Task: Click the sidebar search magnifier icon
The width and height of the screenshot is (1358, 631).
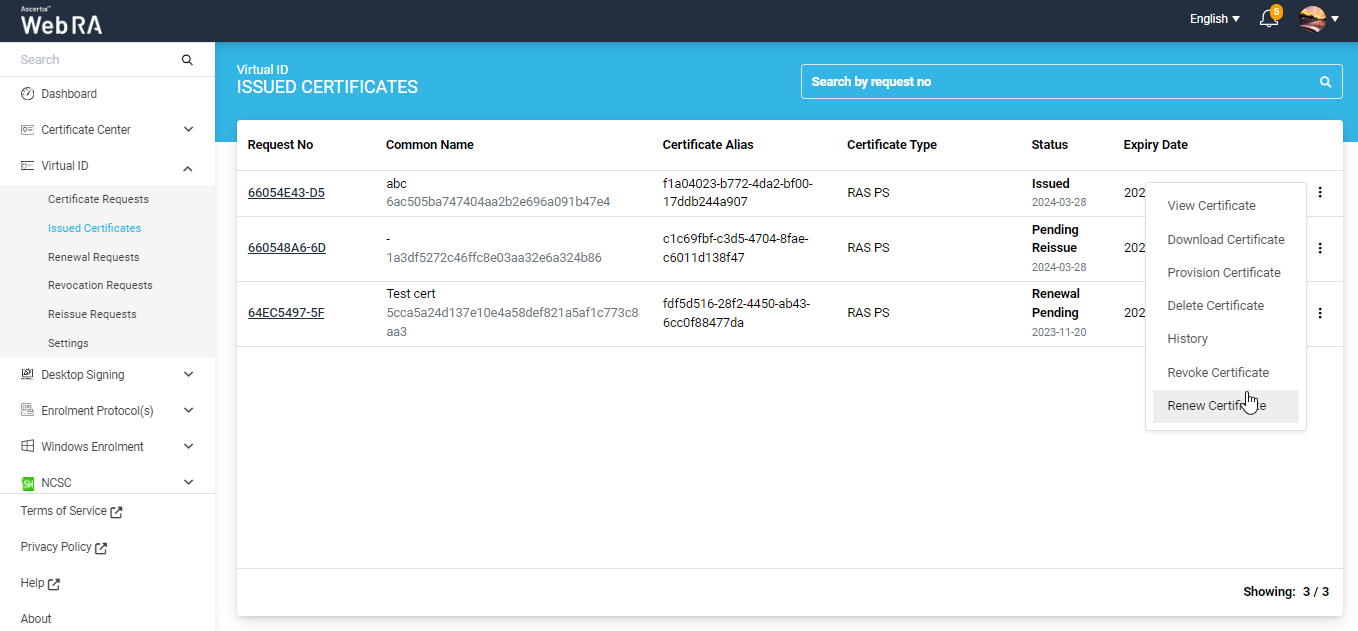Action: tap(187, 60)
